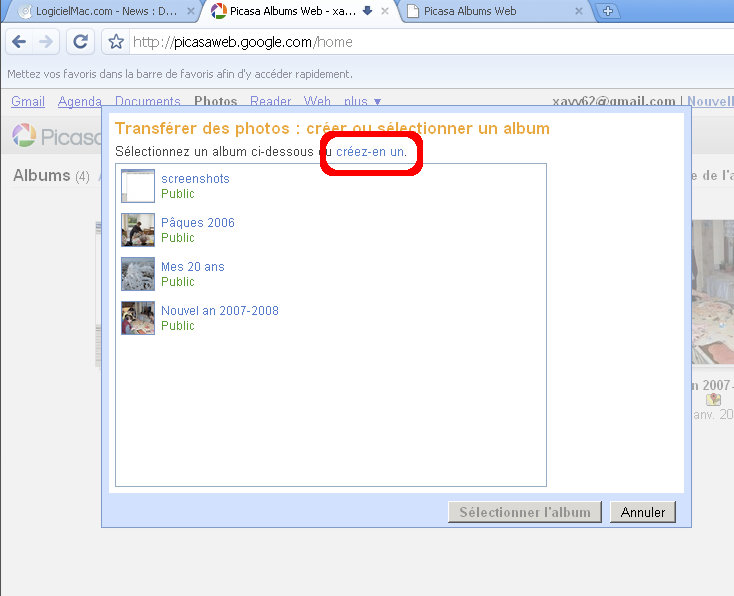This screenshot has height=596, width=734.
Task: Click the favorites bar hint text
Action: click(180, 74)
